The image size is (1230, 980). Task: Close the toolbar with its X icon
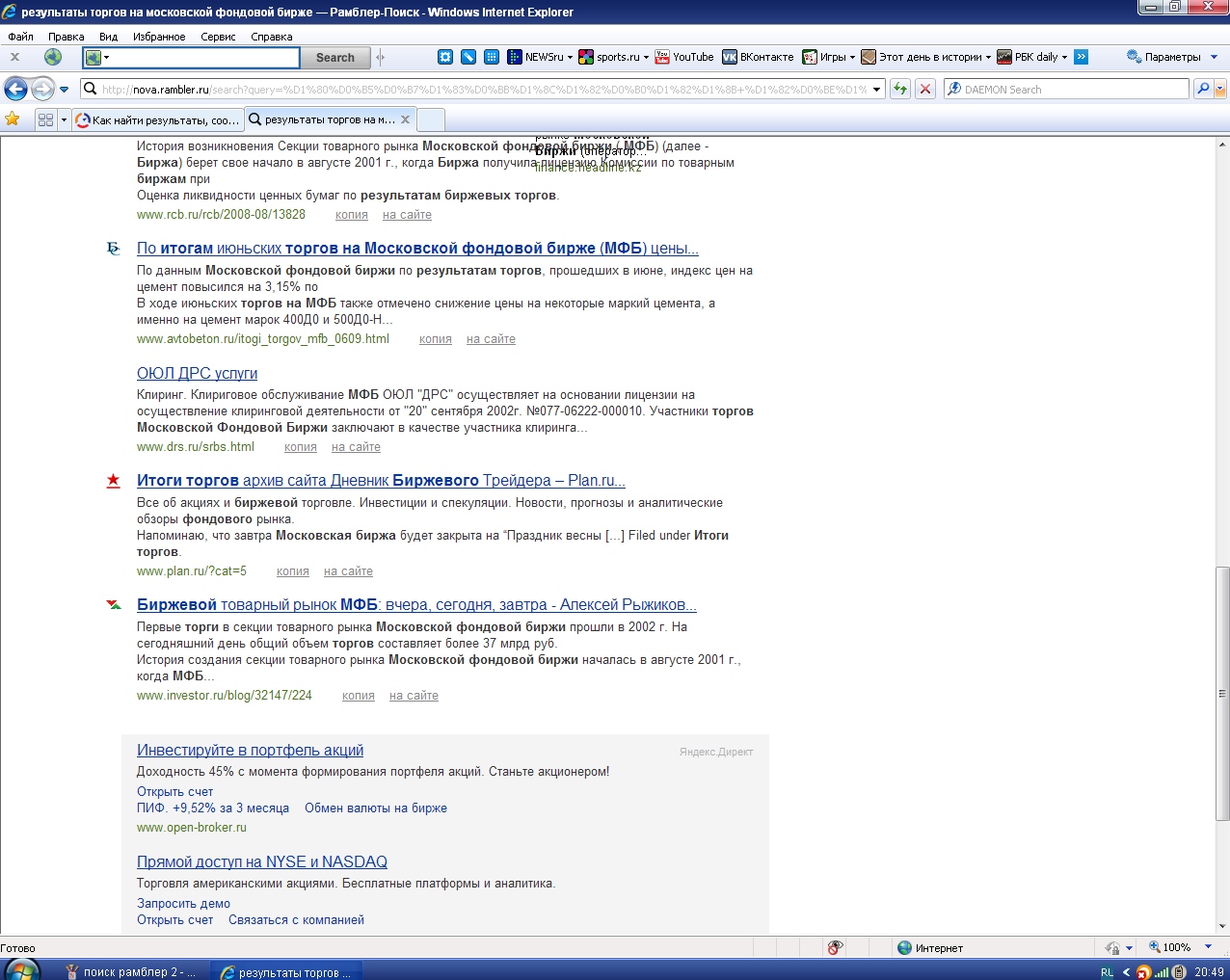coord(14,57)
